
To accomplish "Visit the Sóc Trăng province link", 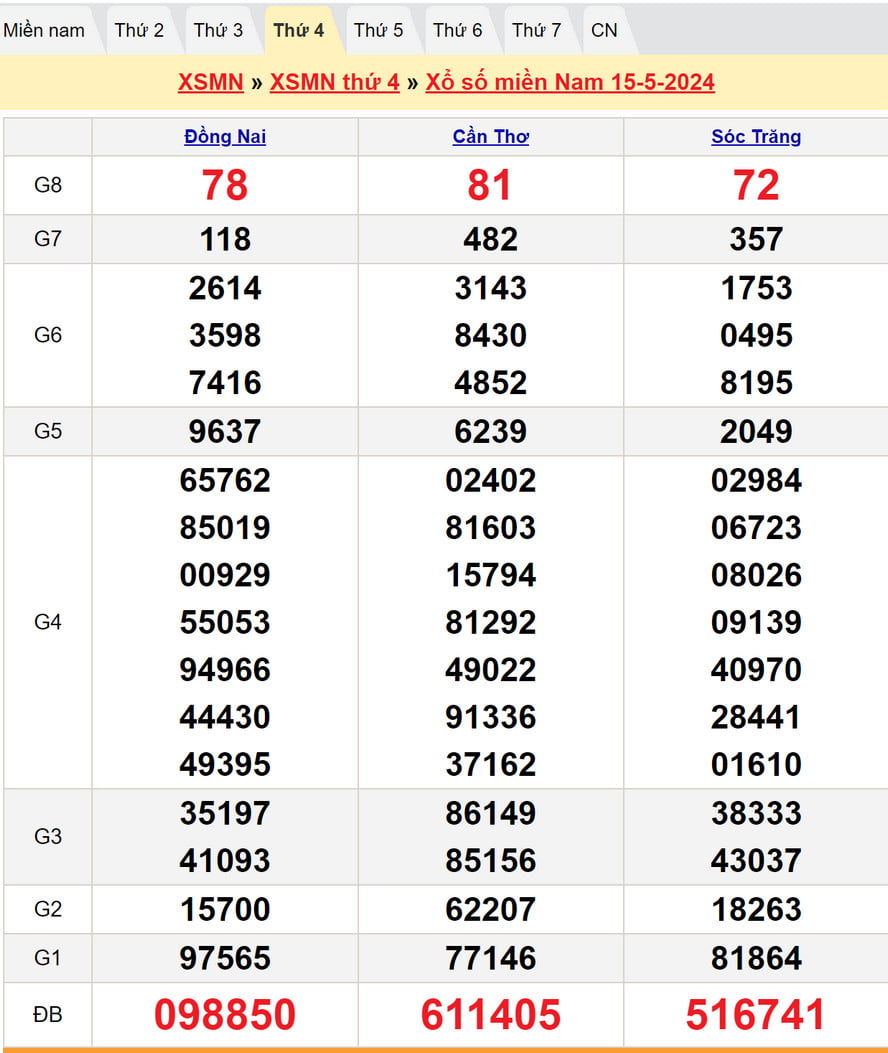I will 756,137.
